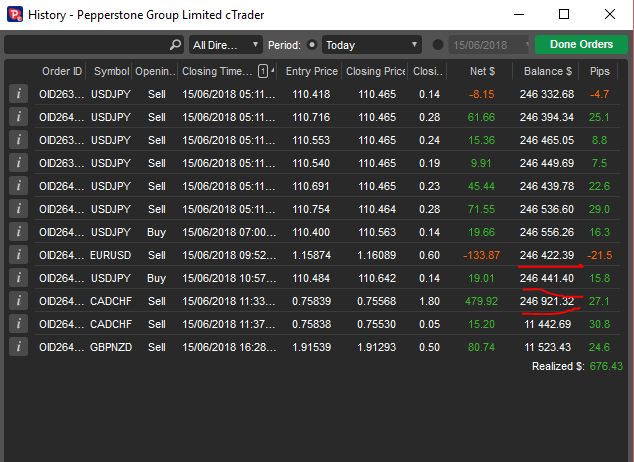This screenshot has height=462, width=634.
Task: Click the 29.0 pips value
Action: pyautogui.click(x=599, y=209)
